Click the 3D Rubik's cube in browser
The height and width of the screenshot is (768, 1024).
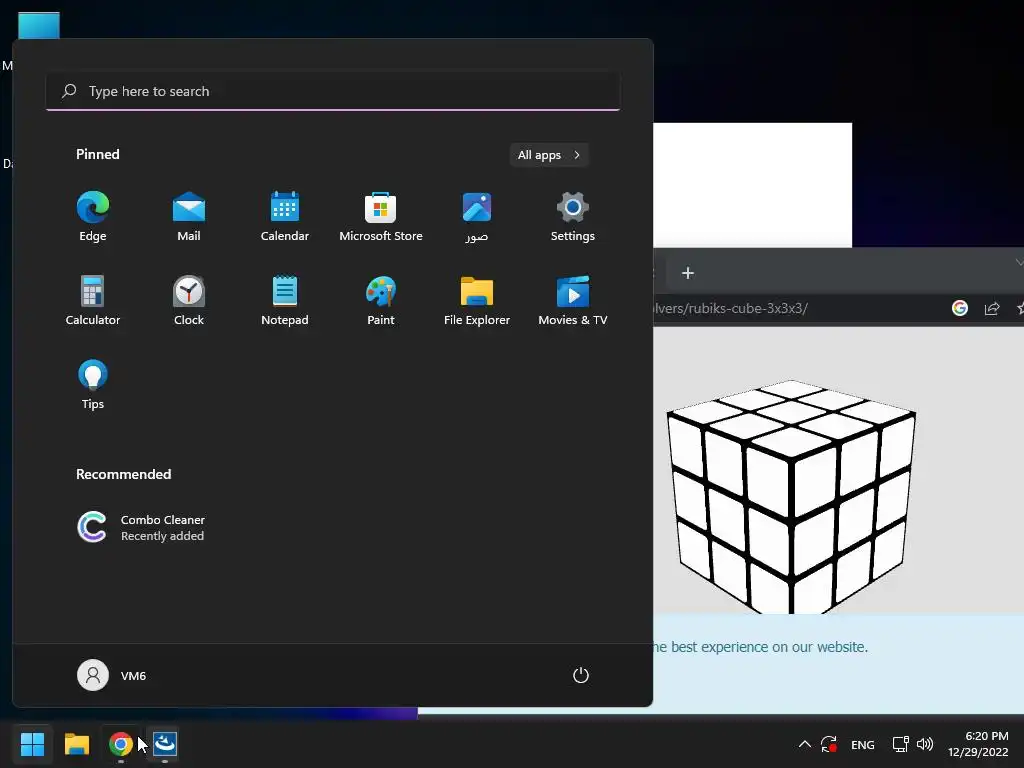[x=791, y=496]
